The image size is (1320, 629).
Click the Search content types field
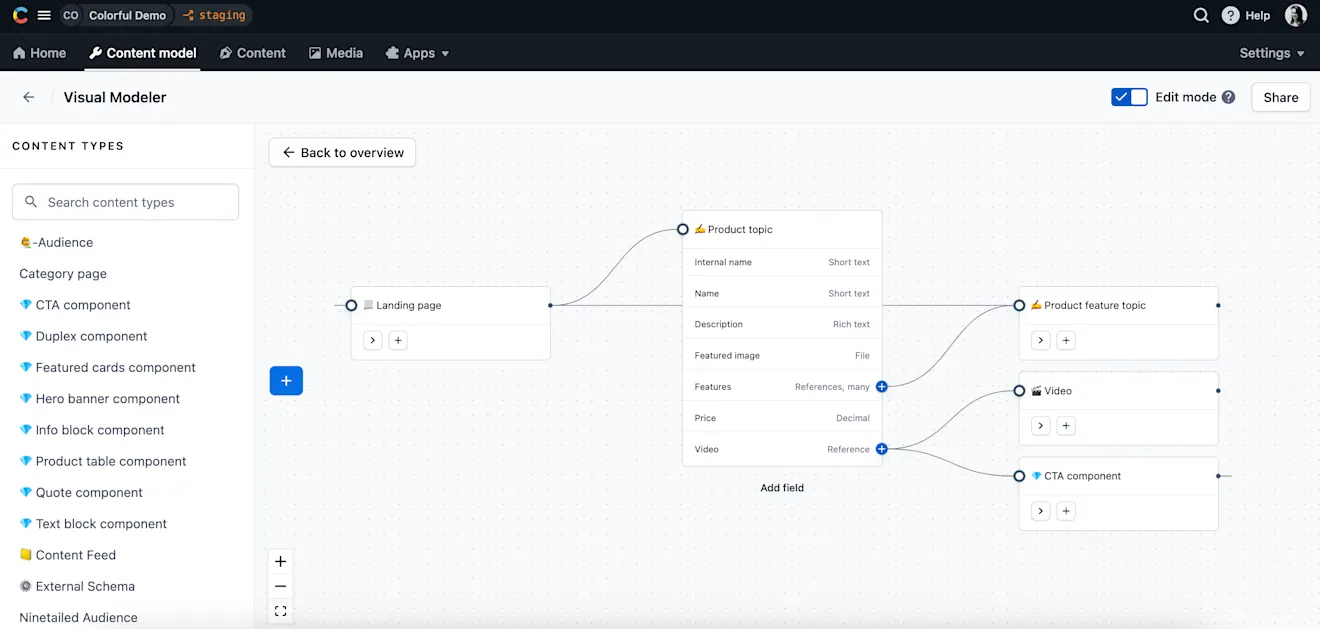pyautogui.click(x=125, y=202)
